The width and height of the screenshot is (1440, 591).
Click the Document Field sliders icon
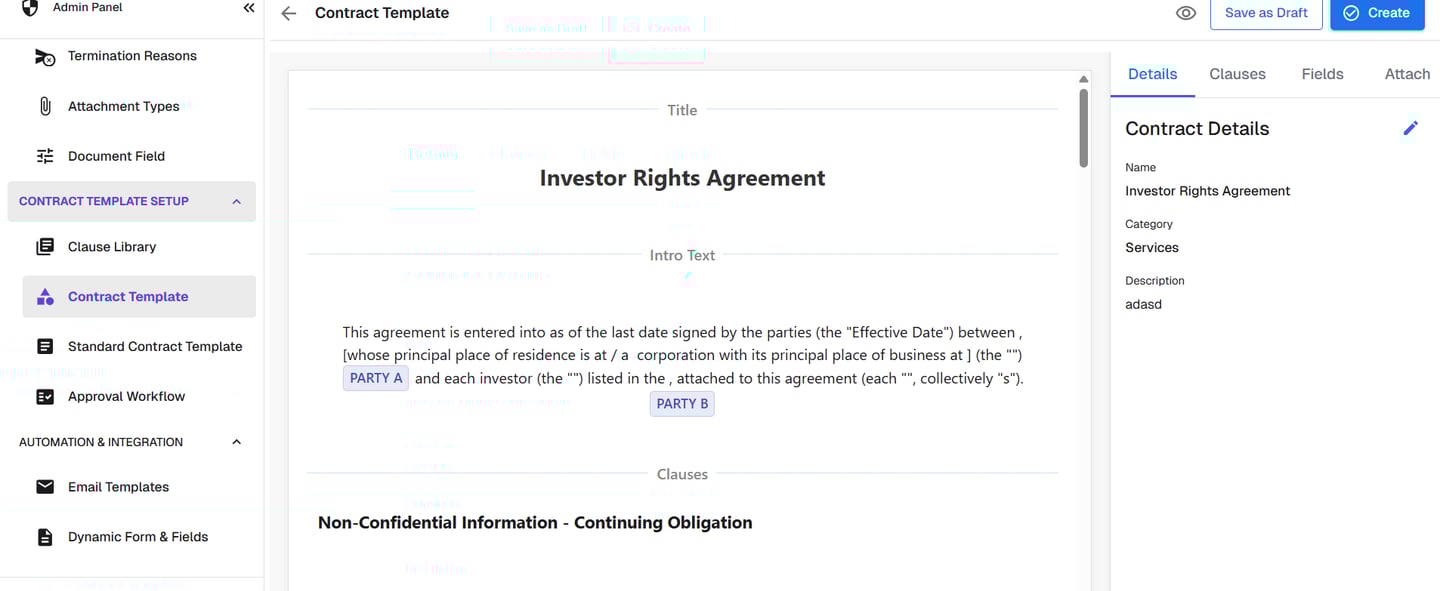[x=45, y=156]
